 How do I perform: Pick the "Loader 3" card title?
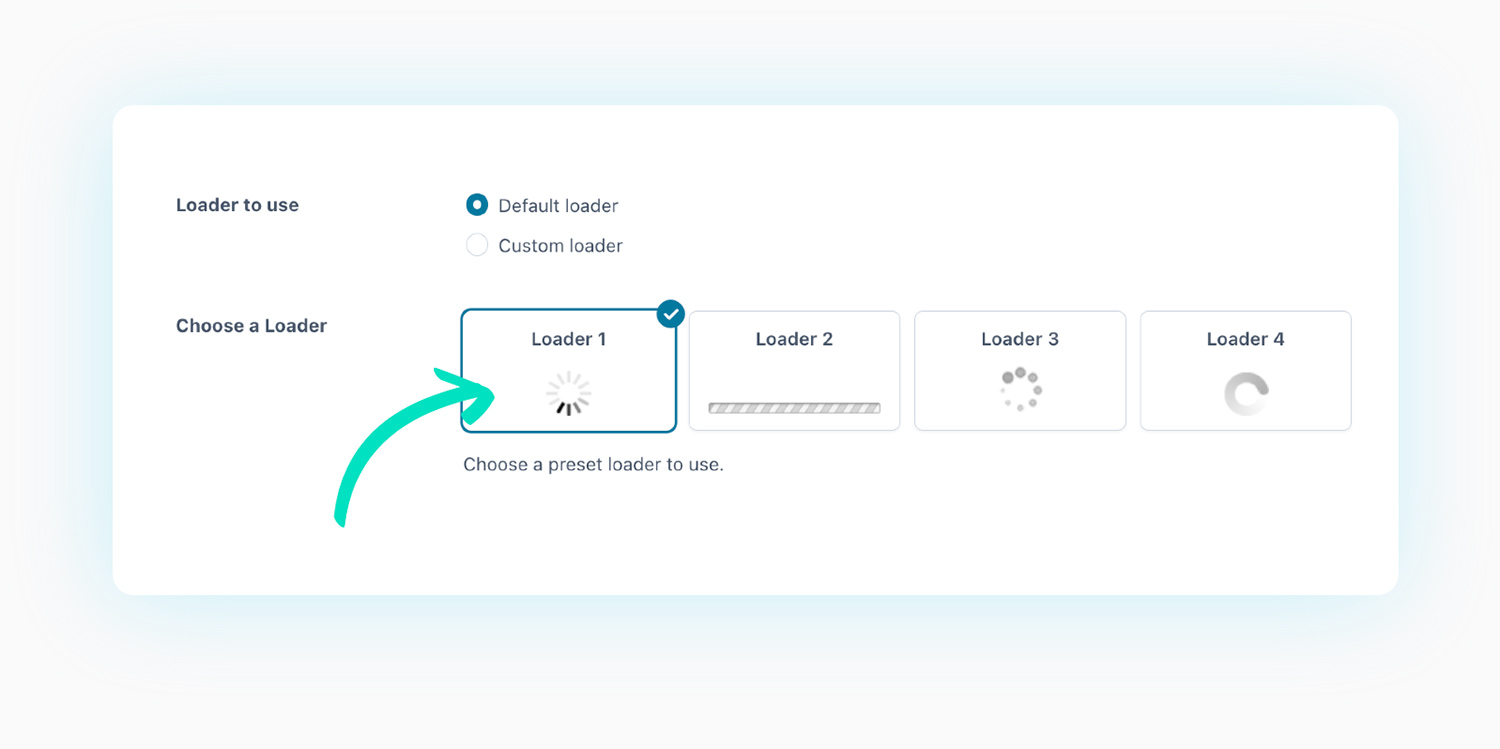tap(1020, 339)
